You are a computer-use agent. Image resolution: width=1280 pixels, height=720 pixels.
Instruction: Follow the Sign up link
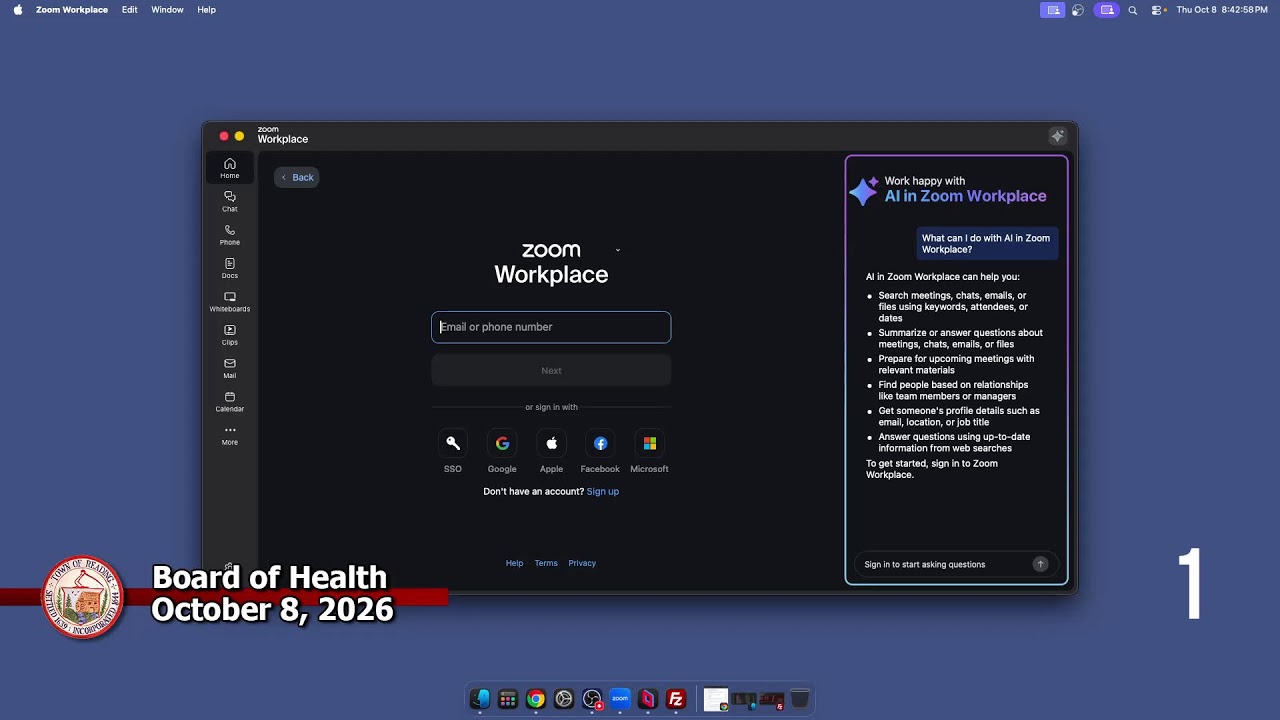(603, 492)
